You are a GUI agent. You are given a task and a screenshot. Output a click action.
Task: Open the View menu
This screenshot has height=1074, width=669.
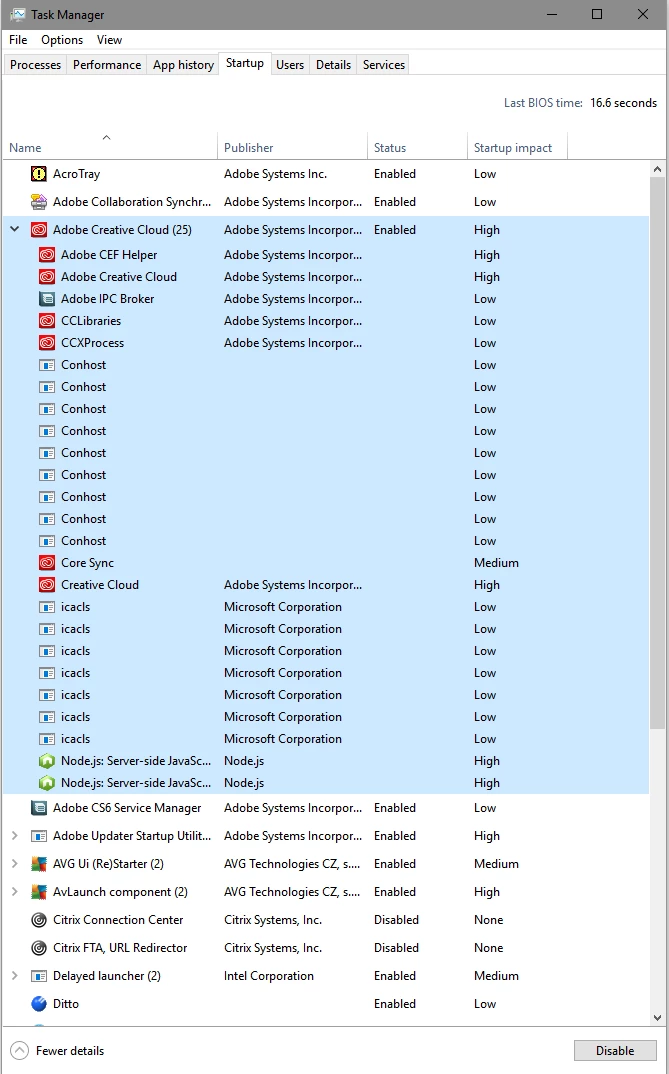[109, 40]
